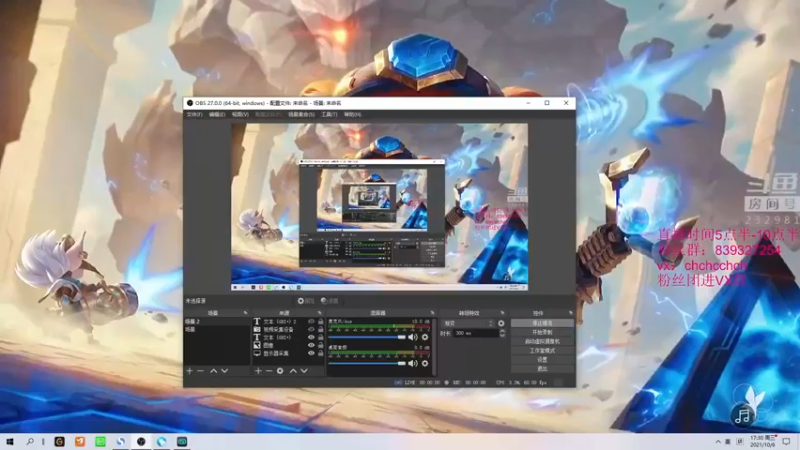Click the 启动虚拟摄像机 button

coord(542,341)
